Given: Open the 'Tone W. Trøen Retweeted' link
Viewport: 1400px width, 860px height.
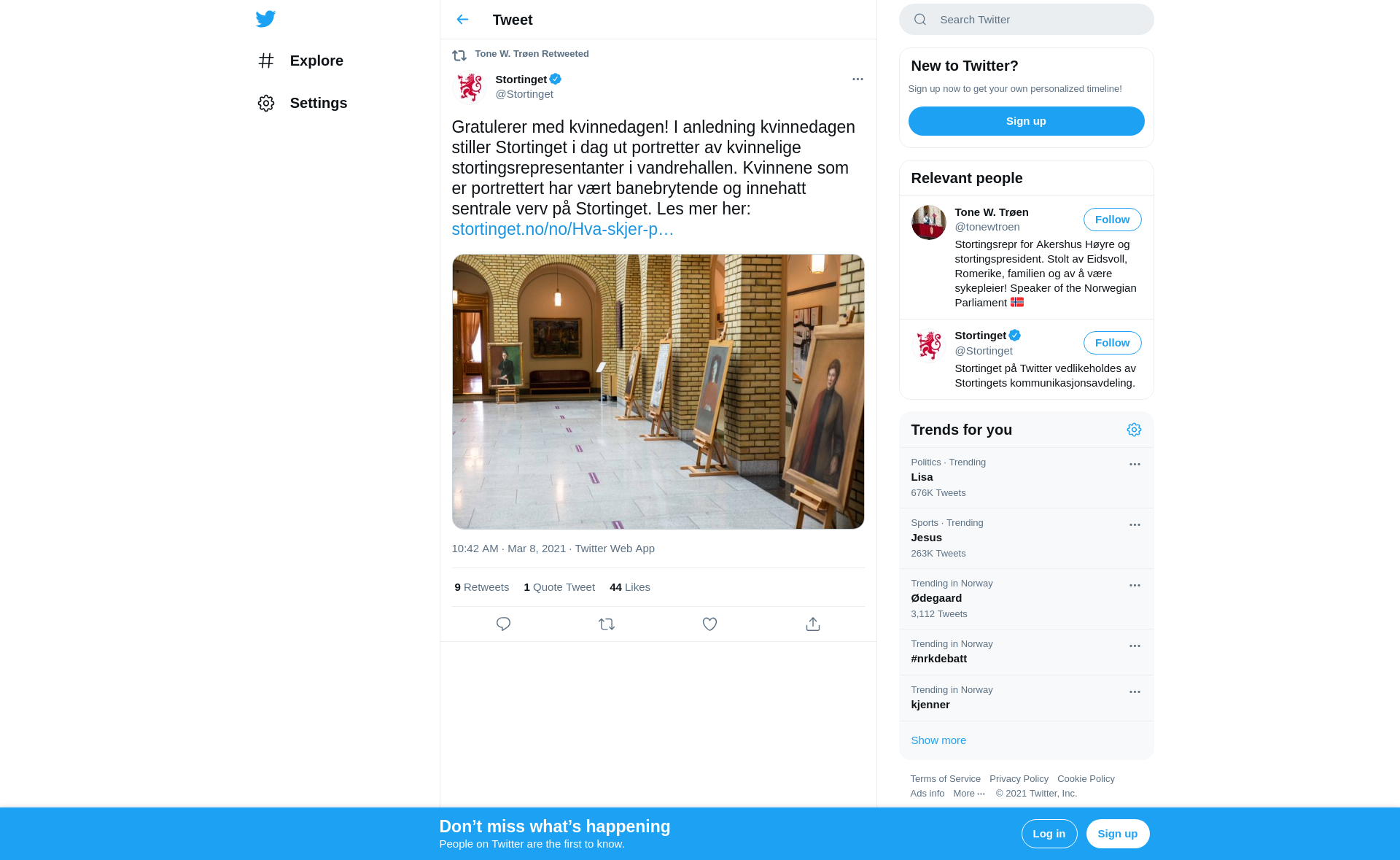Looking at the screenshot, I should (x=532, y=54).
